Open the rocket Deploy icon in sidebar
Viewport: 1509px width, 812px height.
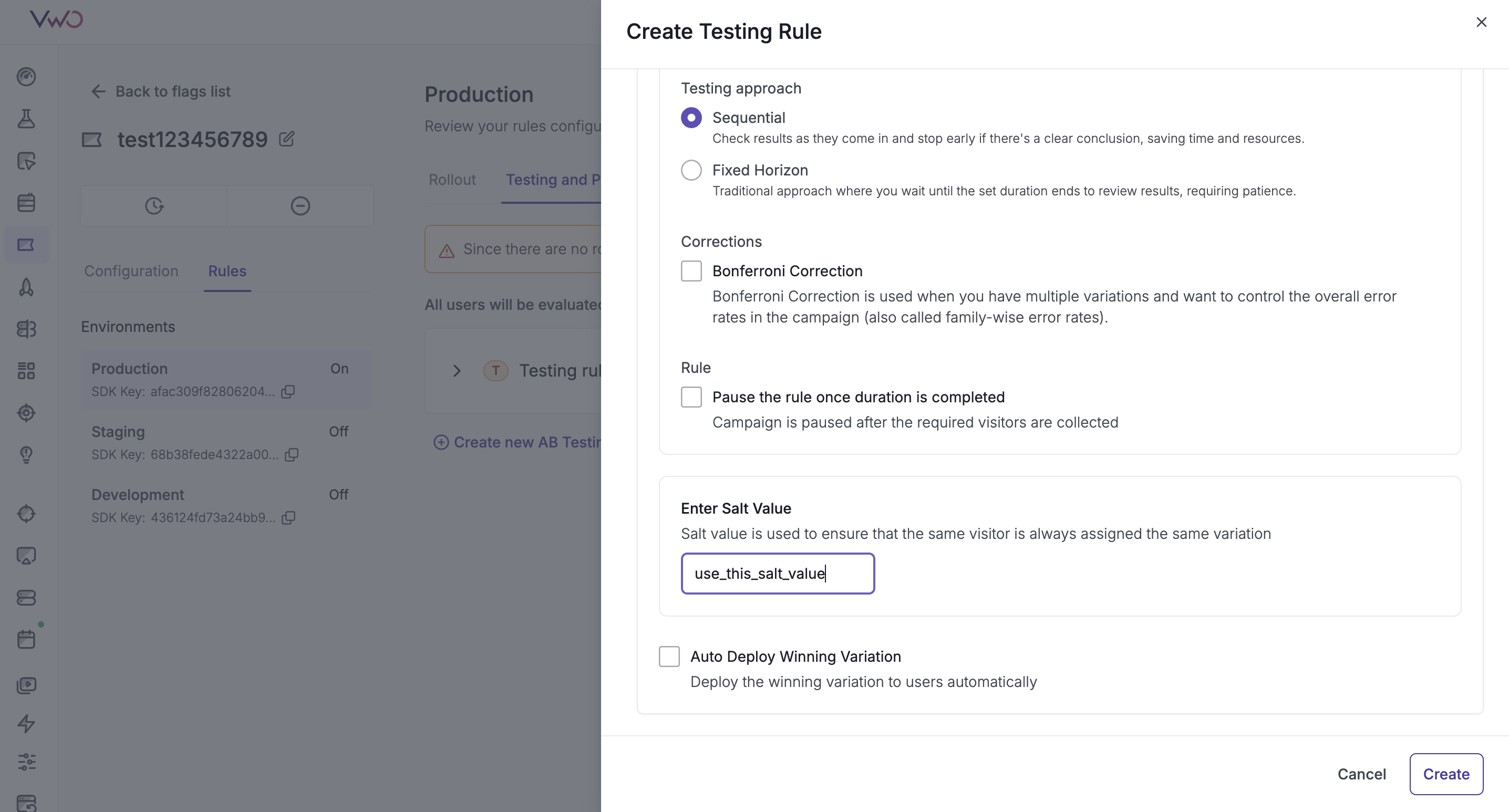tap(26, 287)
